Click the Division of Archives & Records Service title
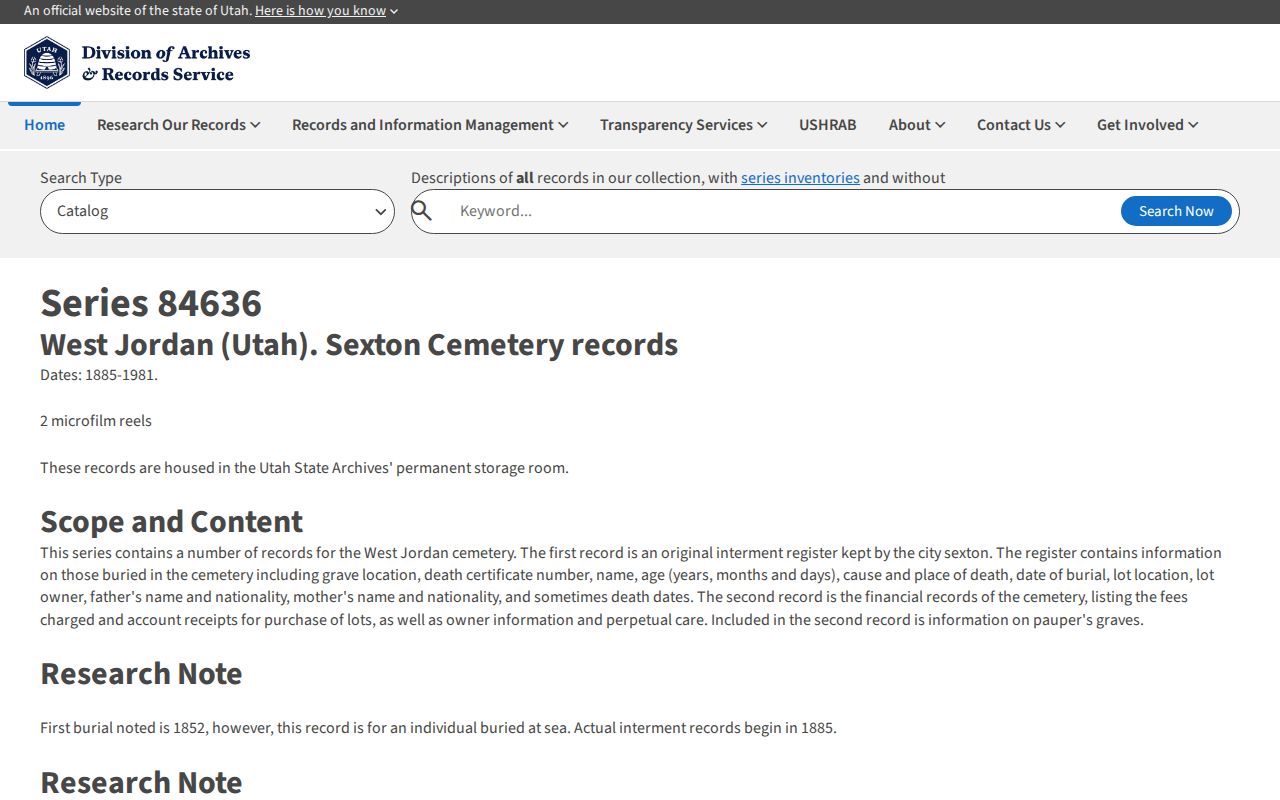Screen dimensions: 1280x800 click(x=166, y=63)
